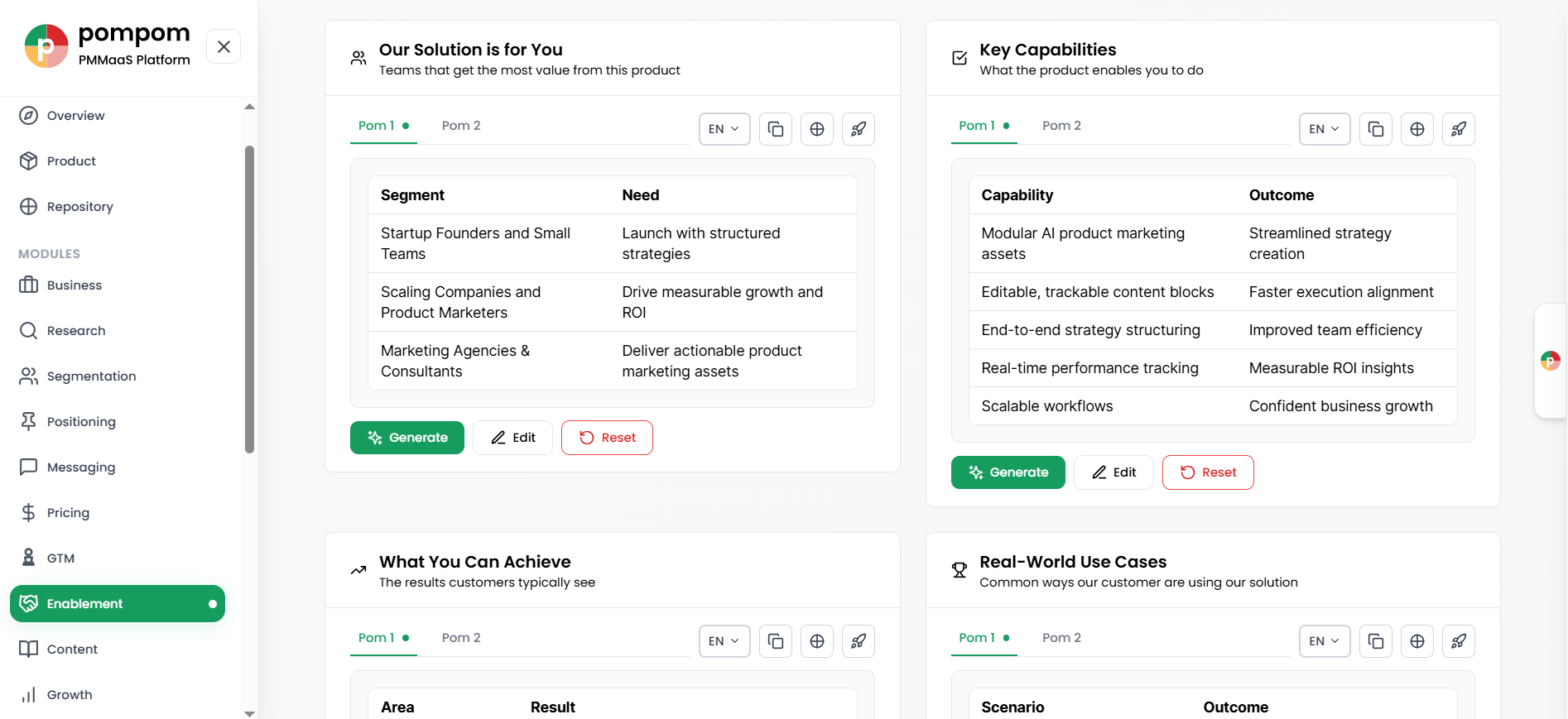Click 'Confident business growth' cell
The image size is (1568, 719).
pos(1346,406)
